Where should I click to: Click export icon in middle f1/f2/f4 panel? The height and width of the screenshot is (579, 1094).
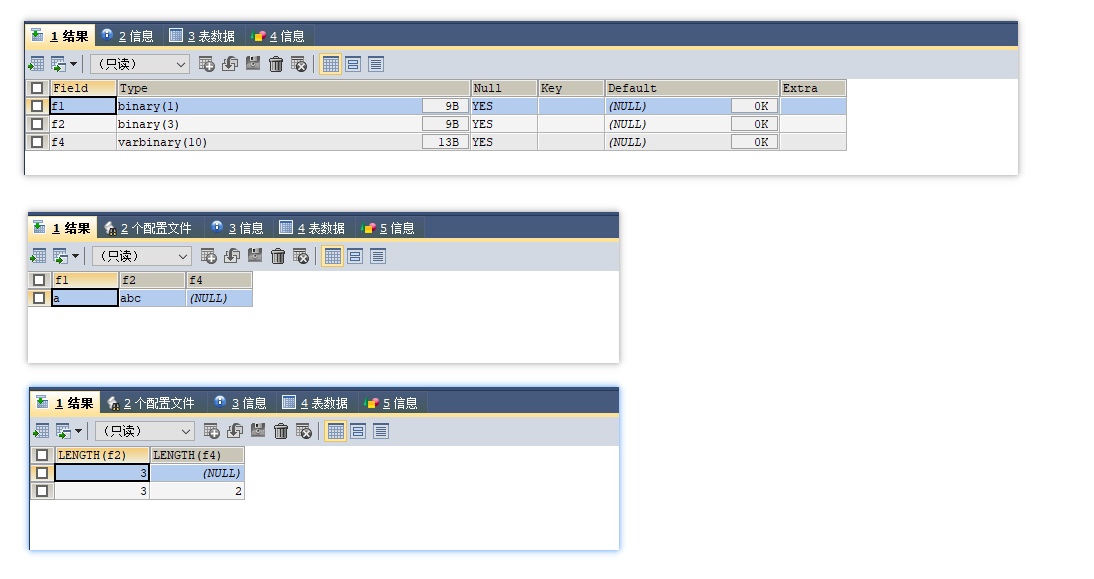(x=38, y=256)
